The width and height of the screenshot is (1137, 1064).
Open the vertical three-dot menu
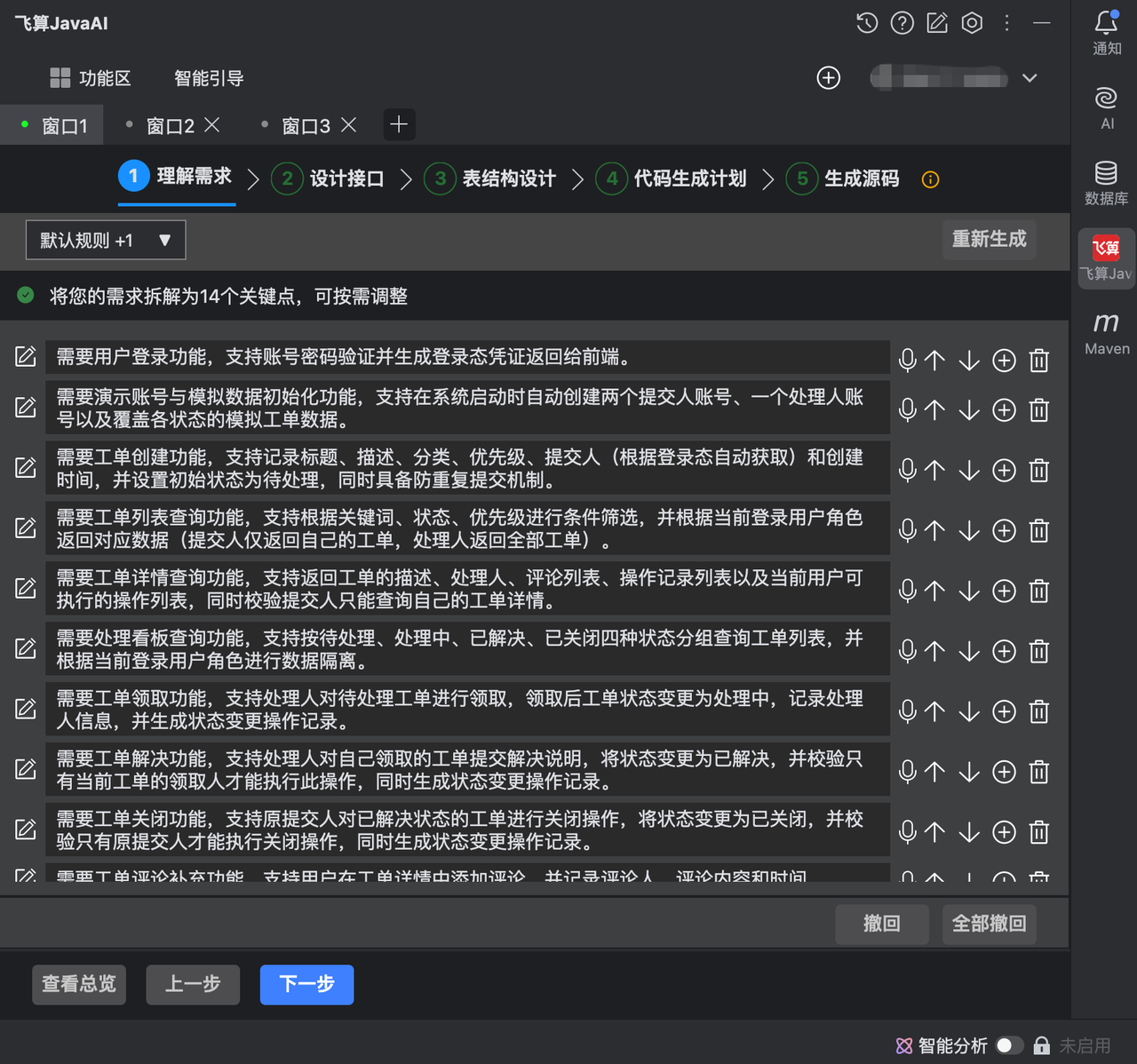(x=1006, y=23)
